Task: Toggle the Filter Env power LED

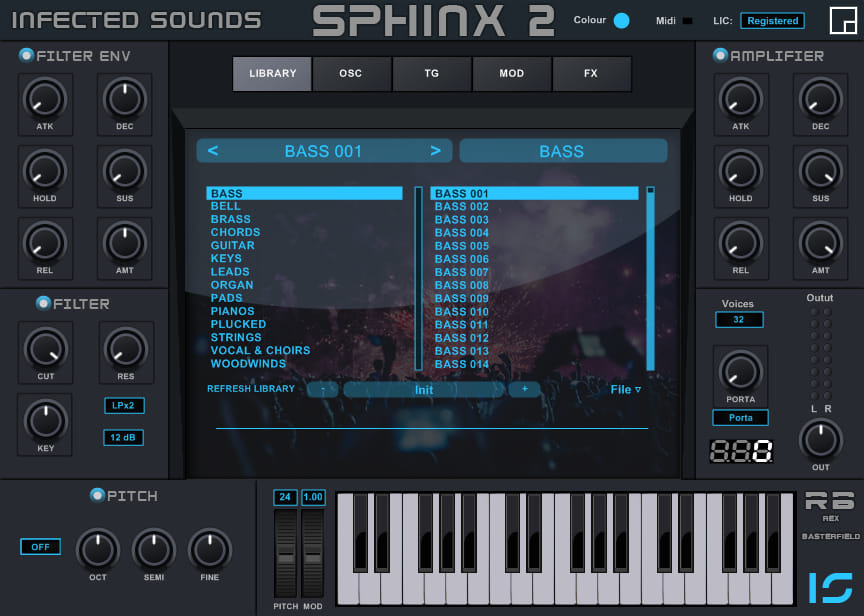Action: point(26,55)
